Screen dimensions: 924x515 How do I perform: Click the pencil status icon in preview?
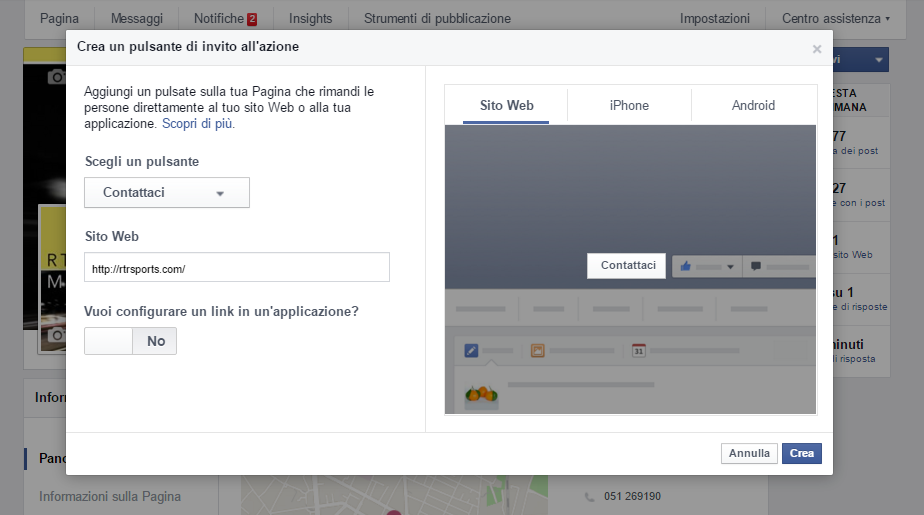click(x=471, y=351)
